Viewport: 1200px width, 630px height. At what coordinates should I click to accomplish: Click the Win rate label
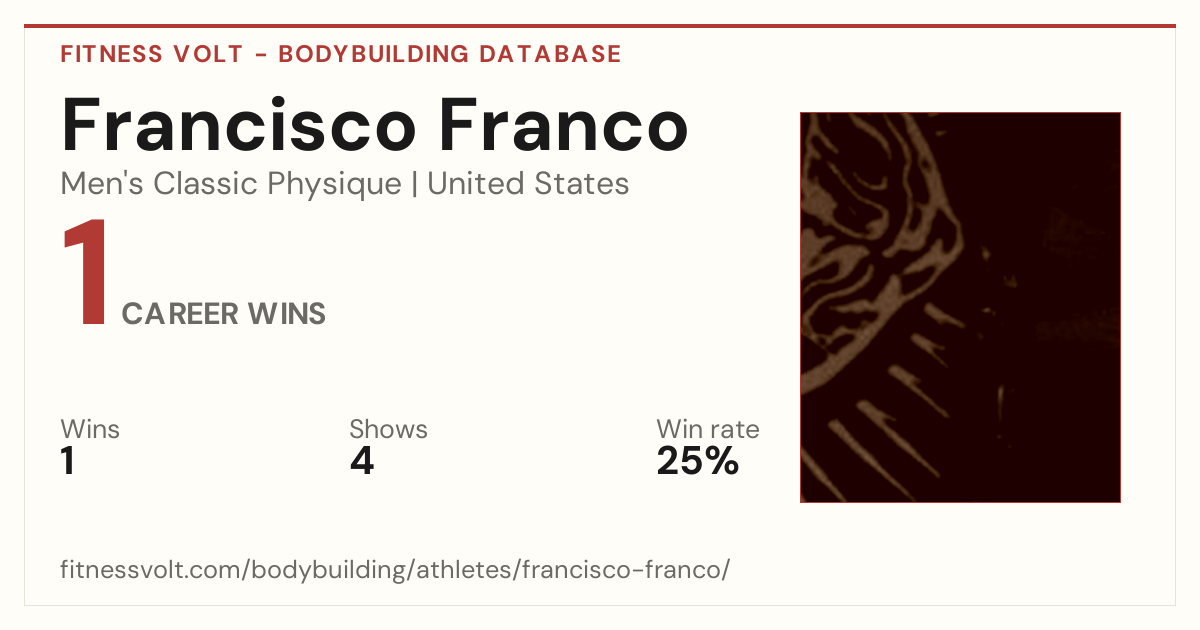click(708, 429)
